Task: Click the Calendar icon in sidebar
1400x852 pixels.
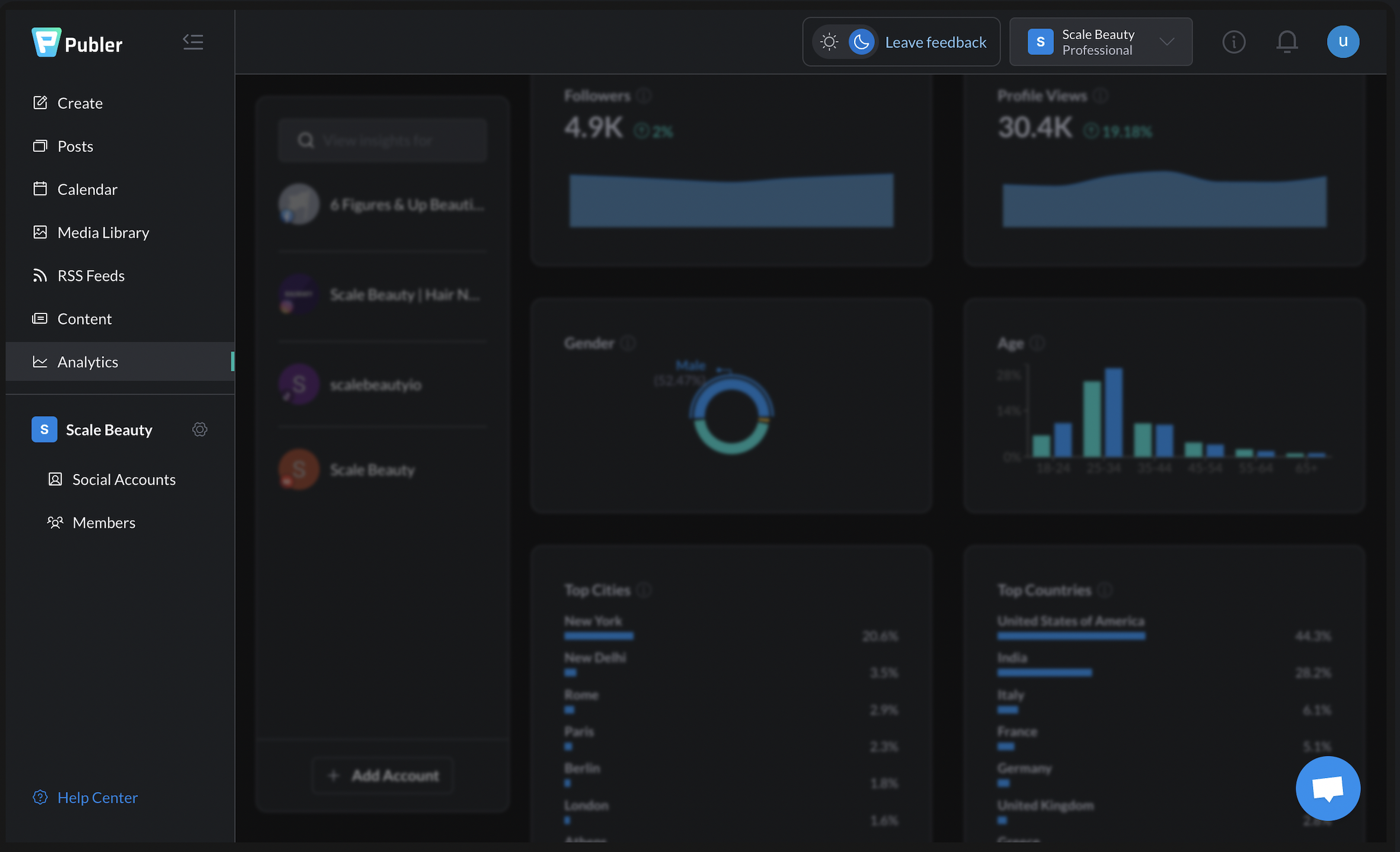Action: coord(40,189)
